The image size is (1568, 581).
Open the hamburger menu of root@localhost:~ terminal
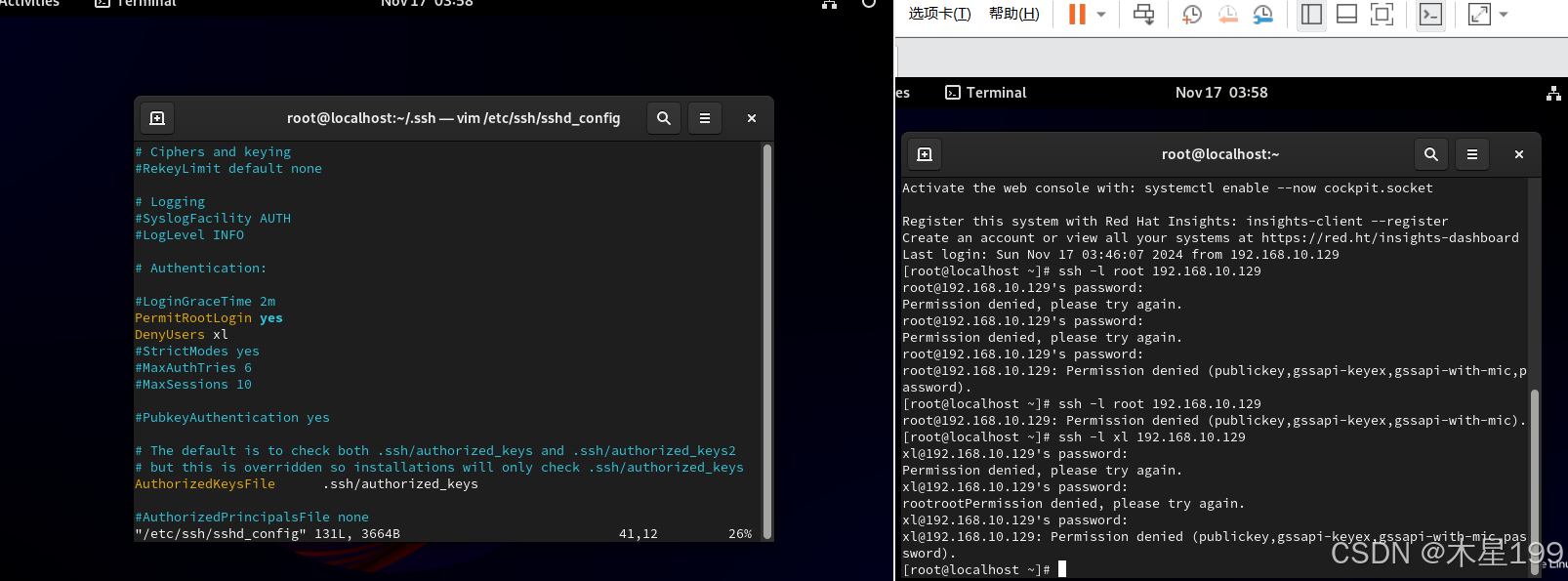1472,154
